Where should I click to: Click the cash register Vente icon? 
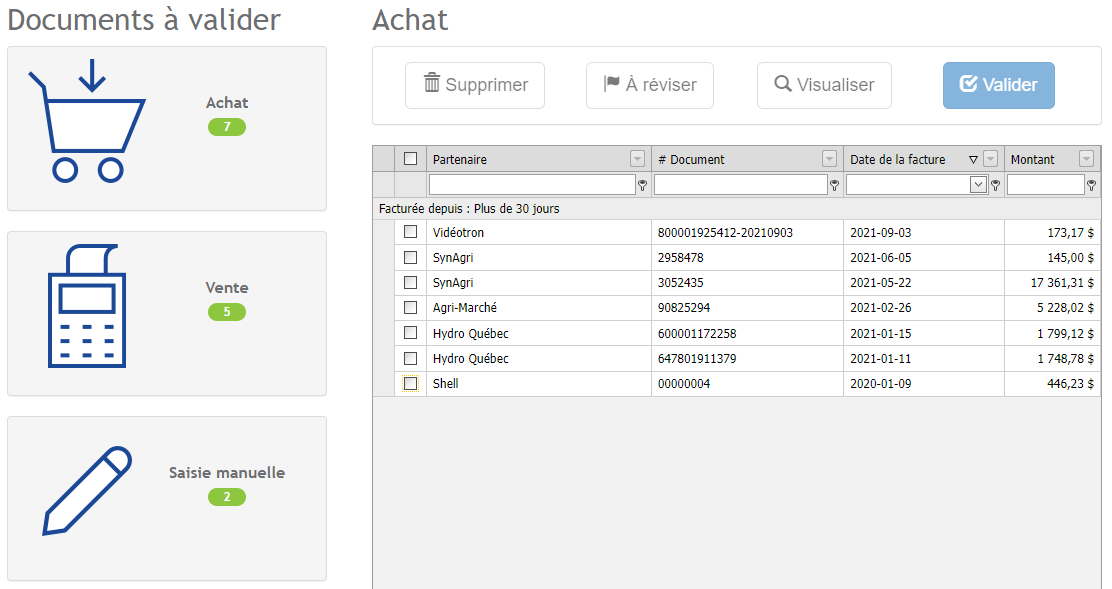click(86, 307)
